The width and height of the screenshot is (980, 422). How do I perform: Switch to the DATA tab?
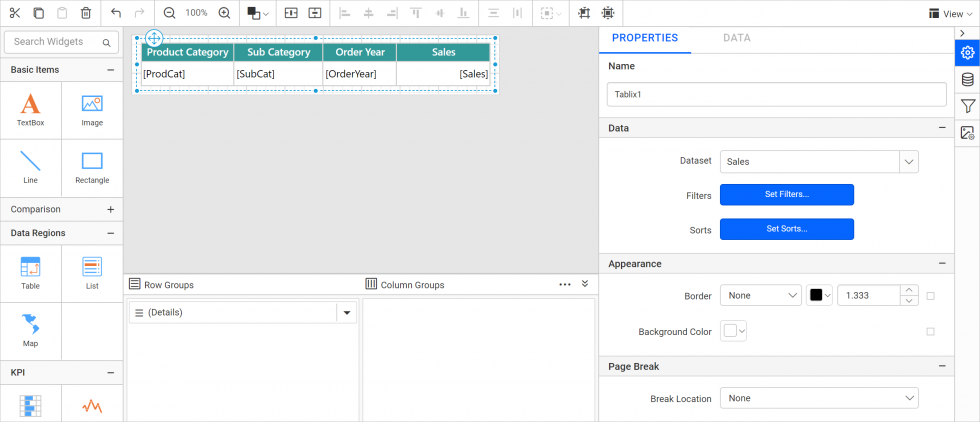point(736,38)
